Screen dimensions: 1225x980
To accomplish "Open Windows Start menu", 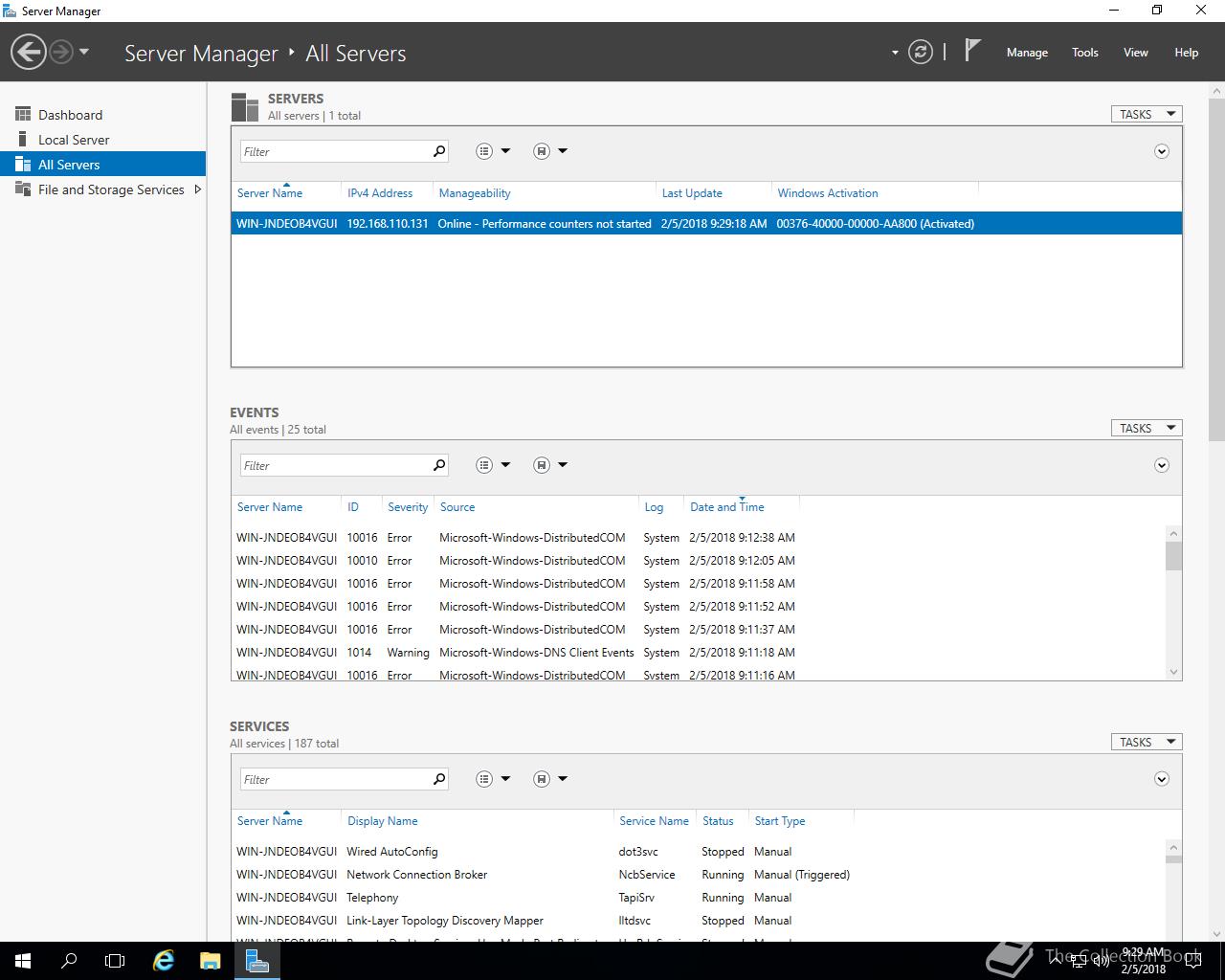I will (x=23, y=961).
